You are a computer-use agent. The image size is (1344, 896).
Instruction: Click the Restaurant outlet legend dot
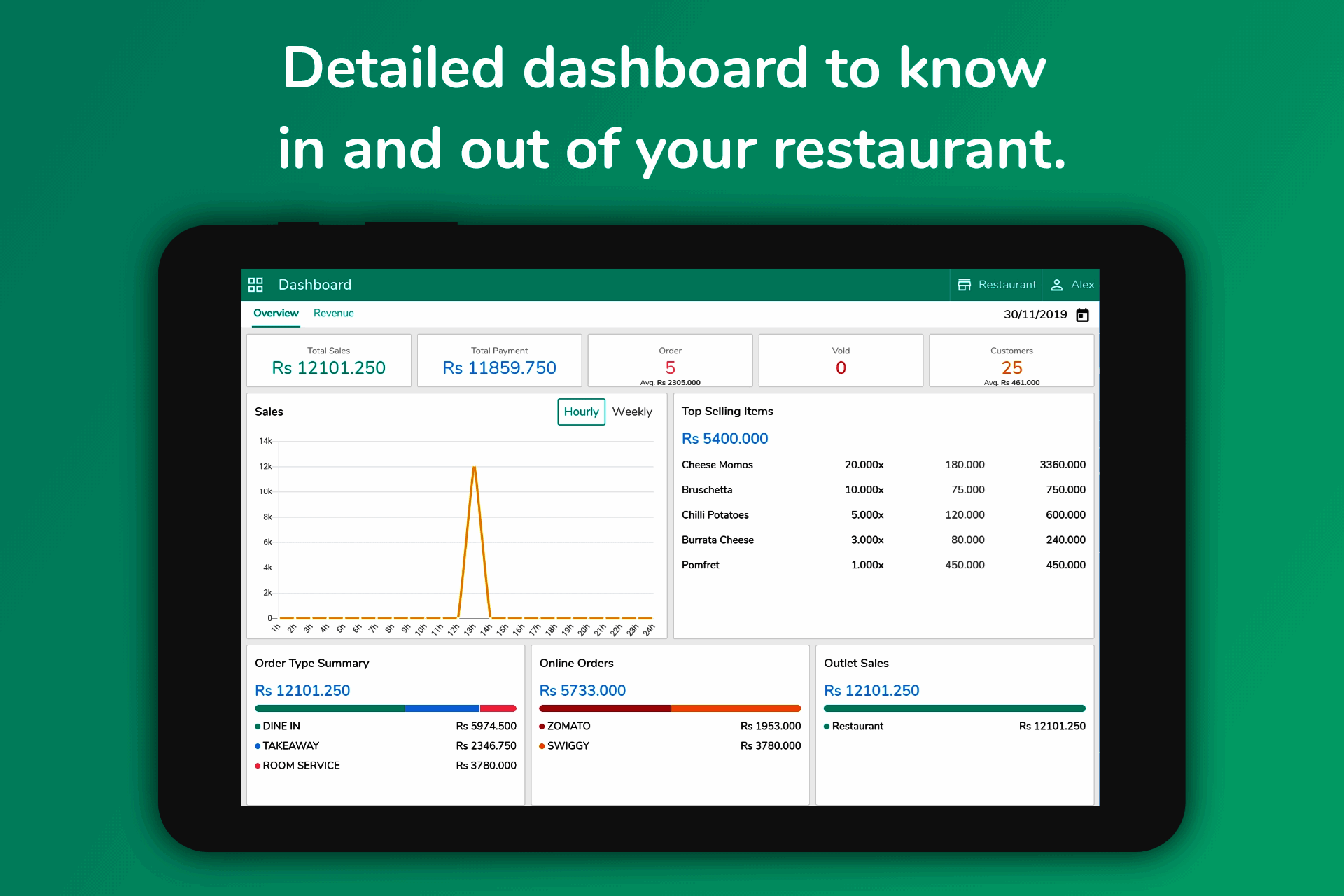click(827, 727)
